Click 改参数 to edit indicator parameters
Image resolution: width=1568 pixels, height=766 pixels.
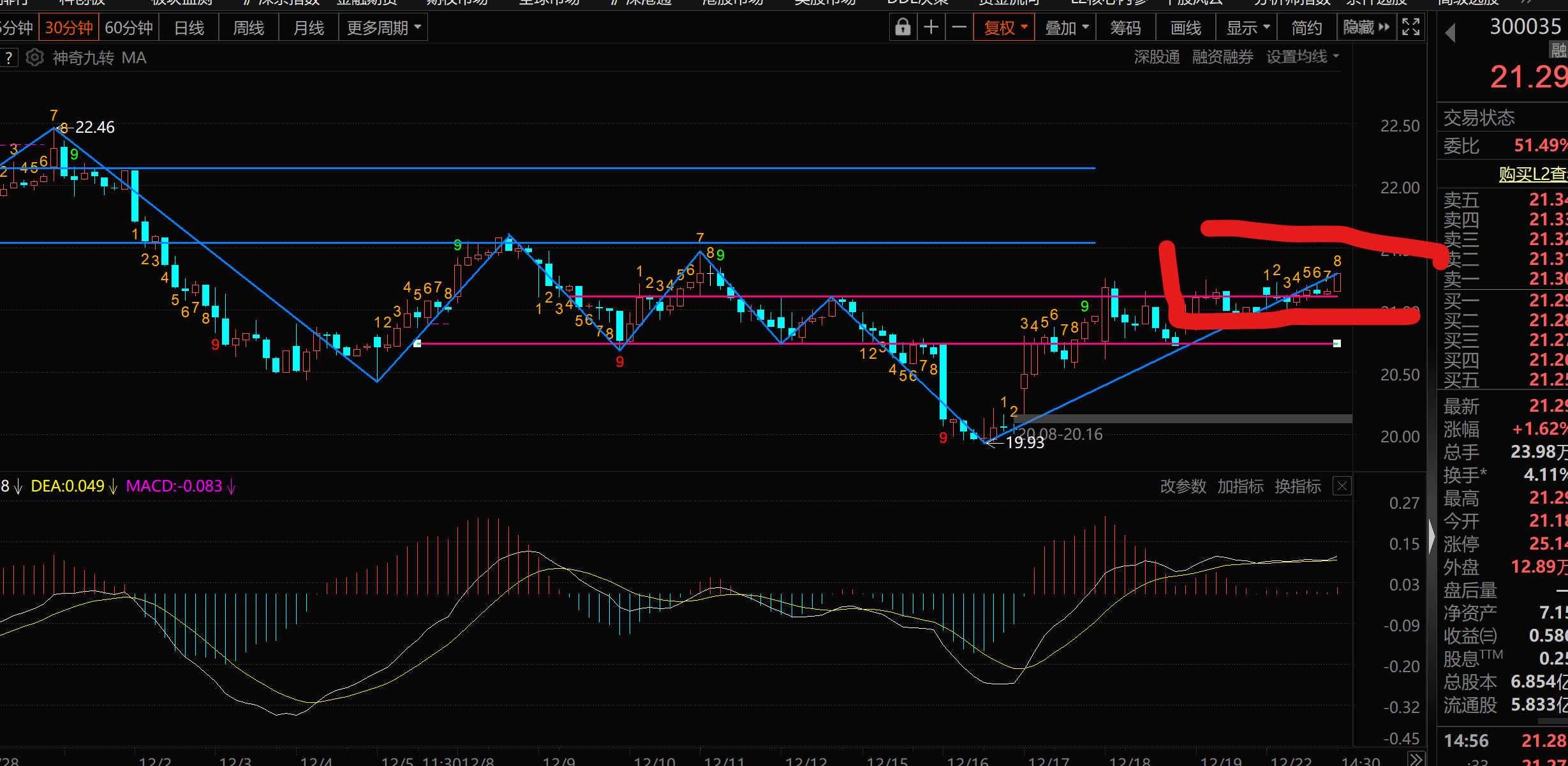coord(1183,486)
